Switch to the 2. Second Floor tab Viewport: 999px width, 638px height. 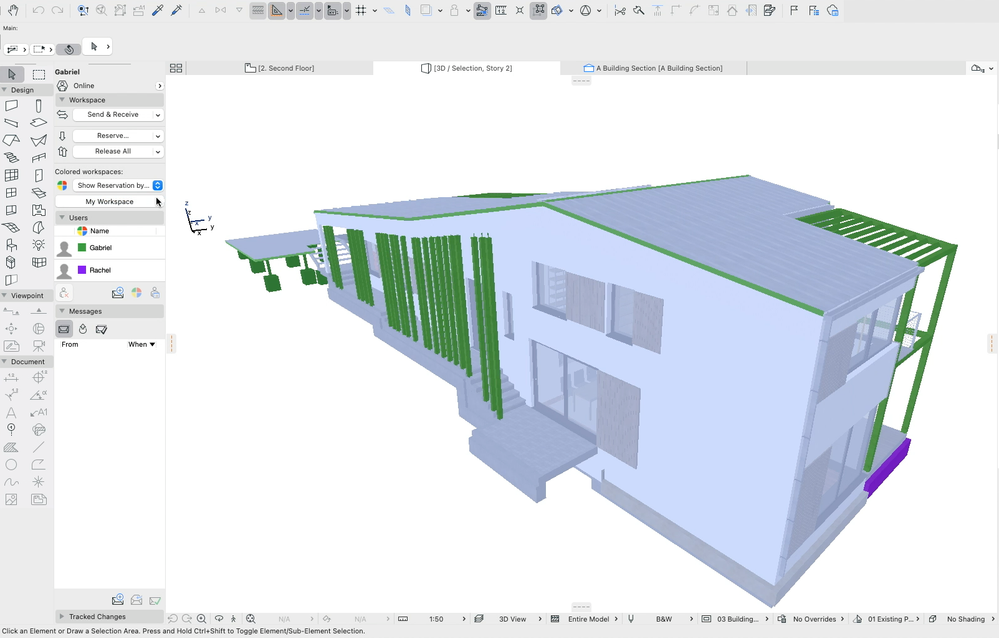279,68
